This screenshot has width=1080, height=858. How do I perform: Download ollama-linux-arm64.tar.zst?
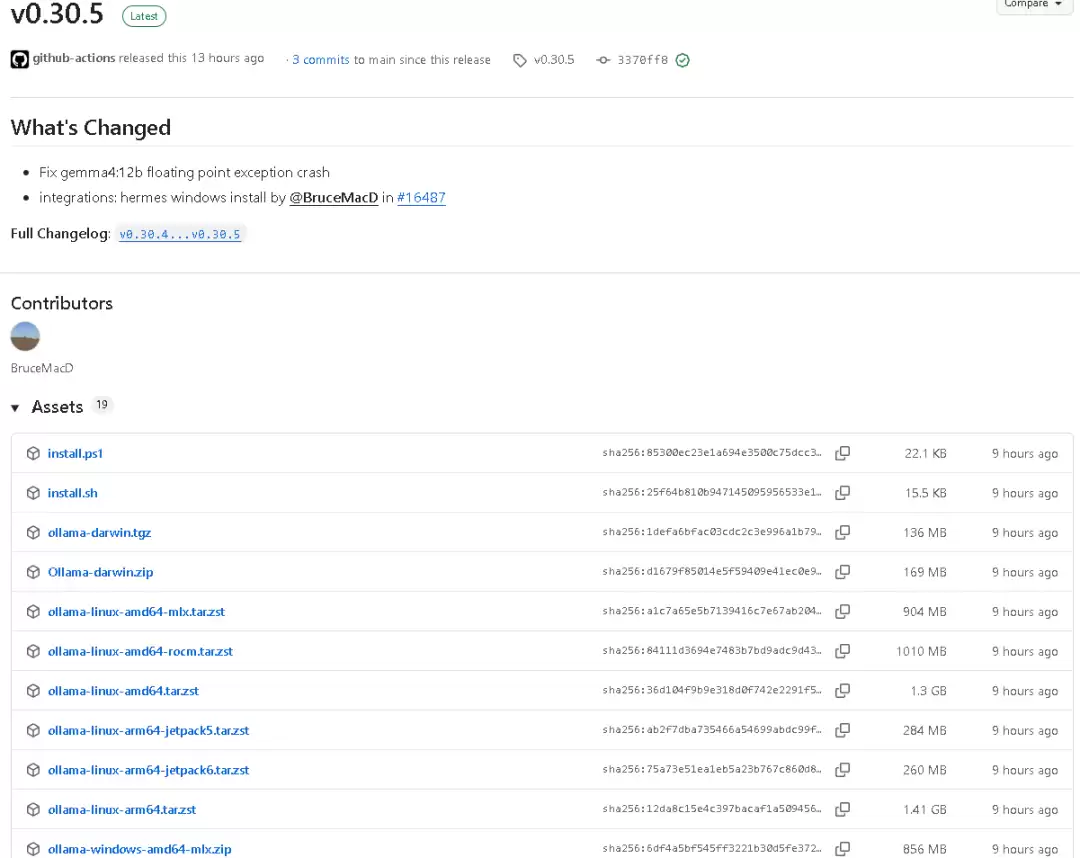[122, 810]
